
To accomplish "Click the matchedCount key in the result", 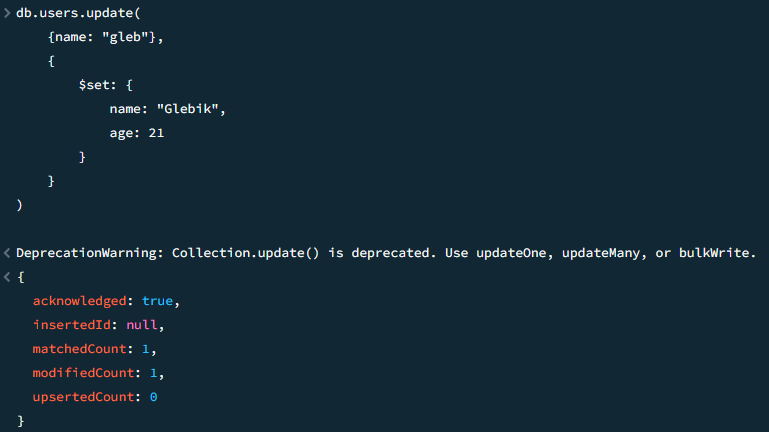I will click(x=79, y=349).
